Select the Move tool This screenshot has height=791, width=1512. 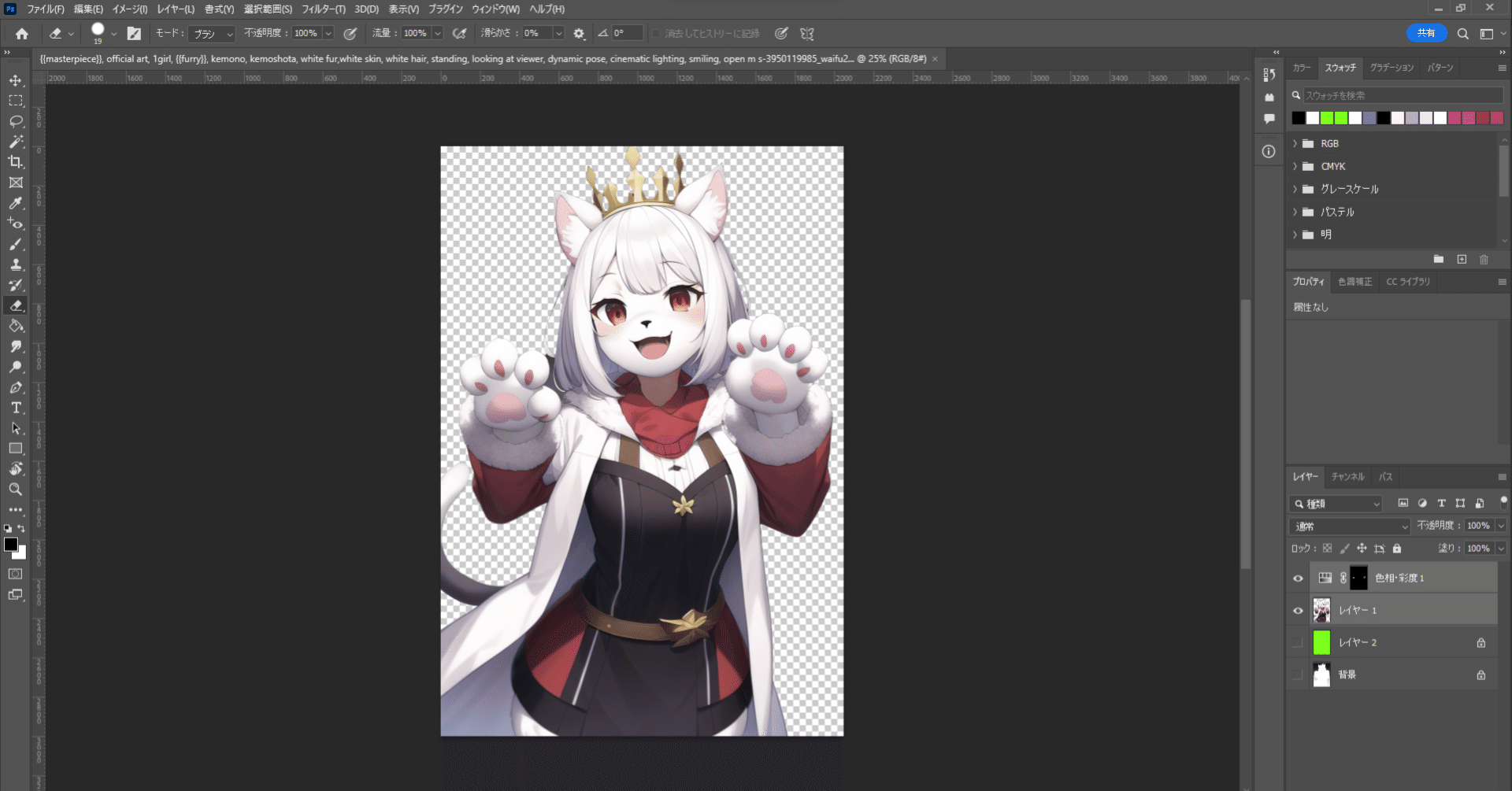click(x=16, y=80)
